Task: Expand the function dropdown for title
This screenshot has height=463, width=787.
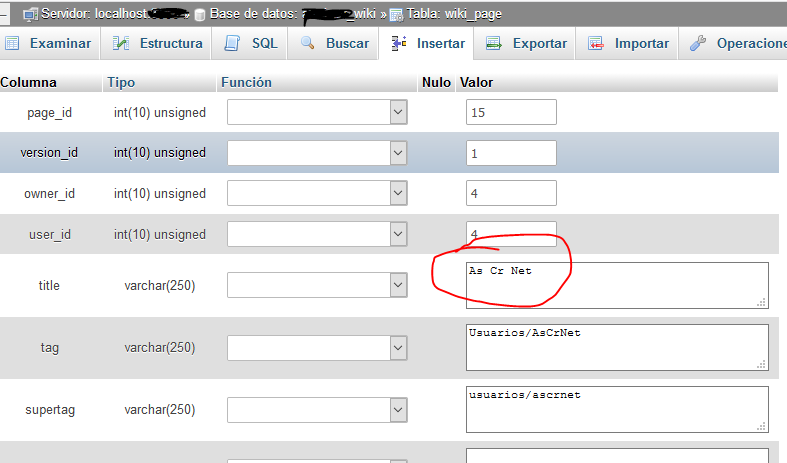Action: tap(398, 285)
